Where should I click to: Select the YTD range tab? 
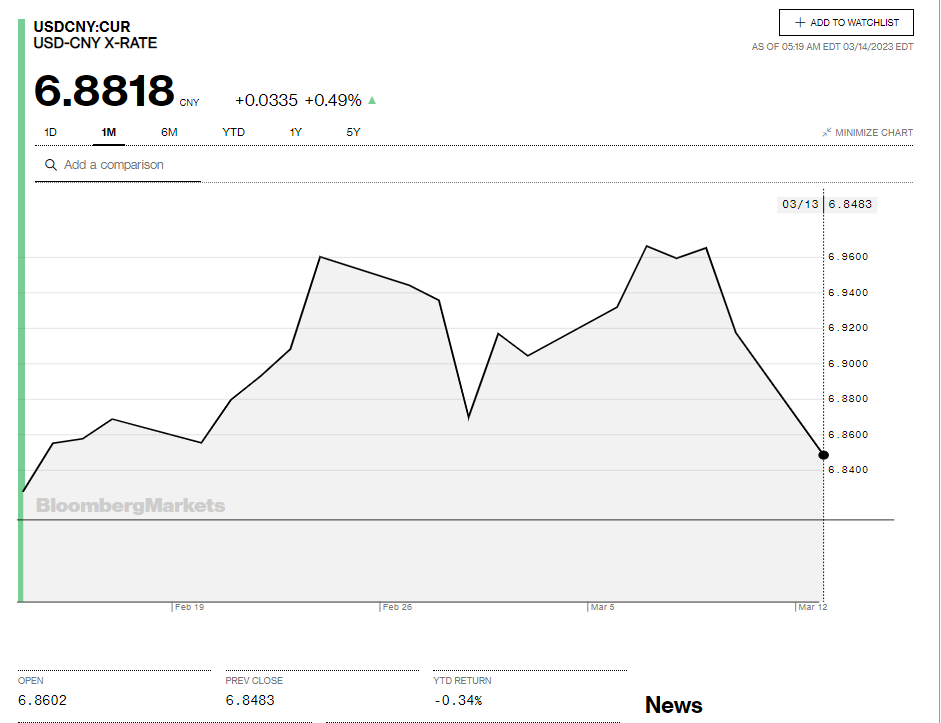(x=233, y=132)
